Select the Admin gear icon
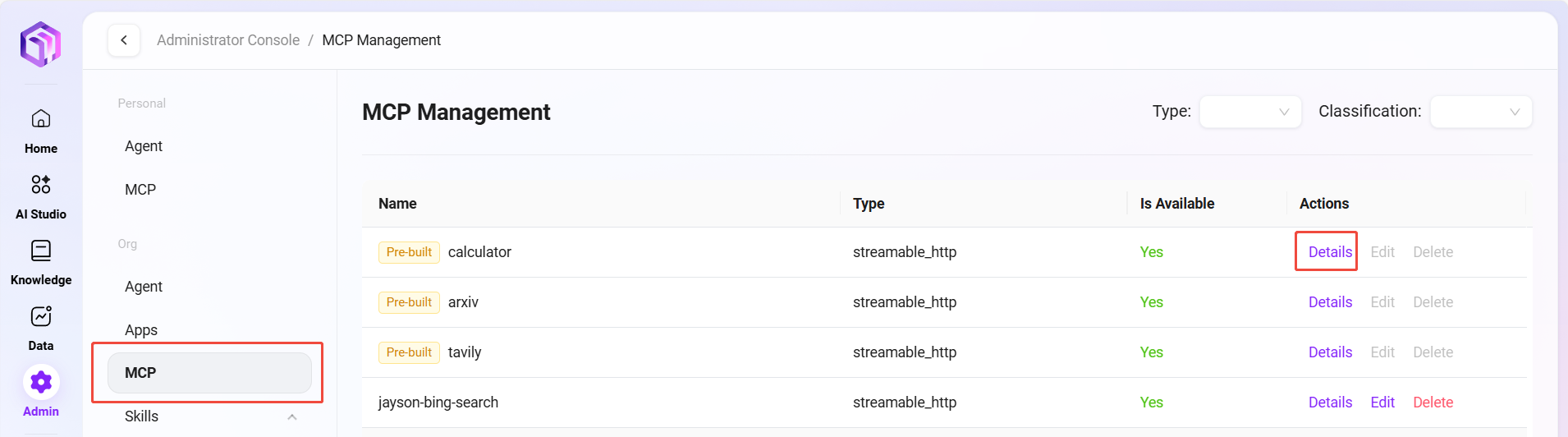The height and width of the screenshot is (437, 1568). click(41, 382)
